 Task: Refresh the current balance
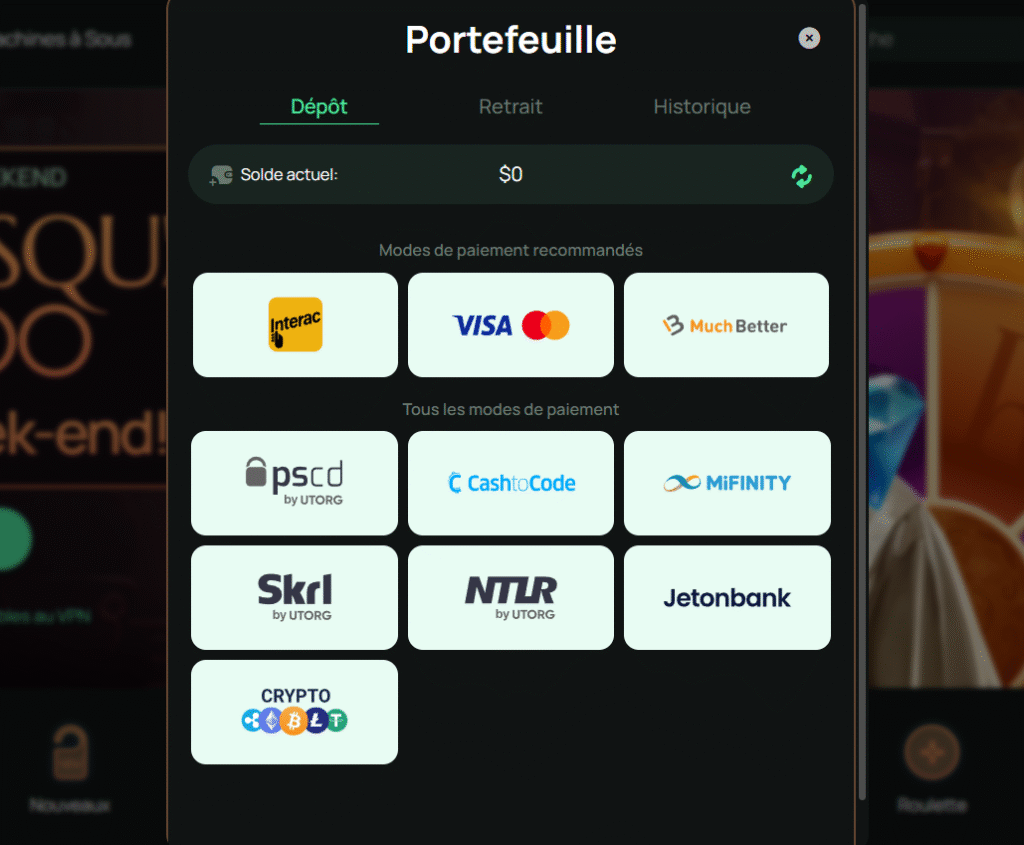click(x=801, y=176)
